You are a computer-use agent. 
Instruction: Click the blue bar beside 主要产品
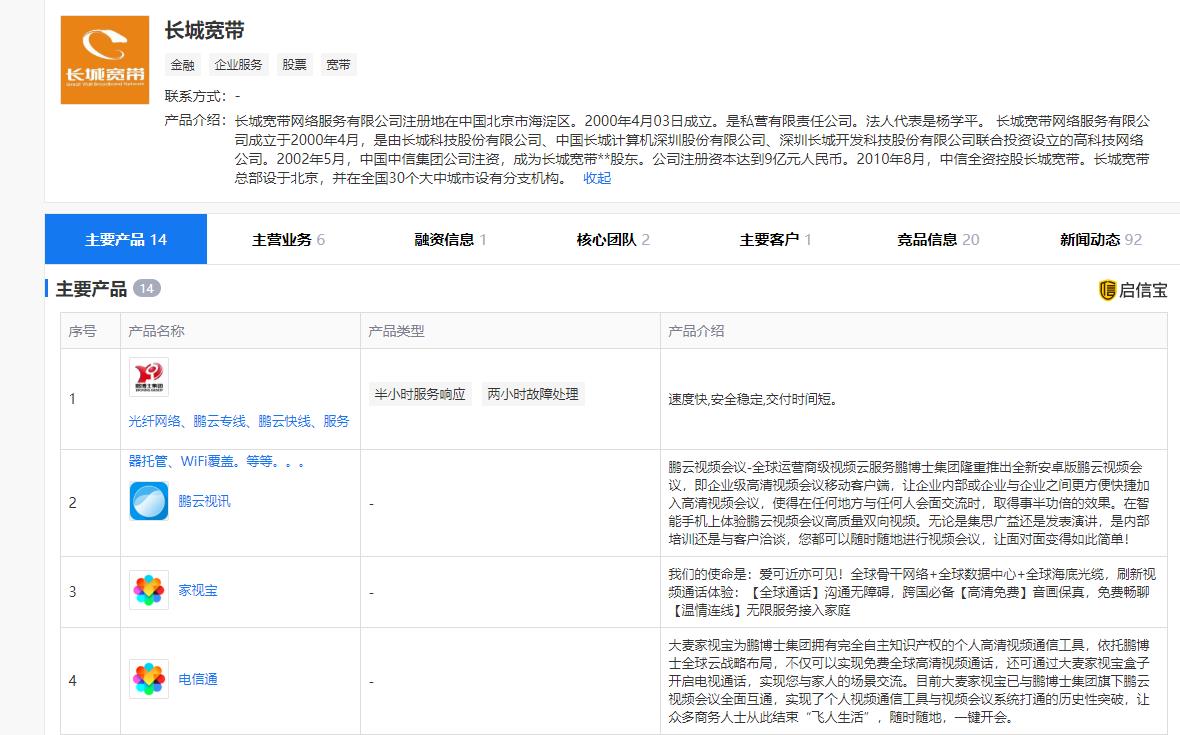click(45, 289)
